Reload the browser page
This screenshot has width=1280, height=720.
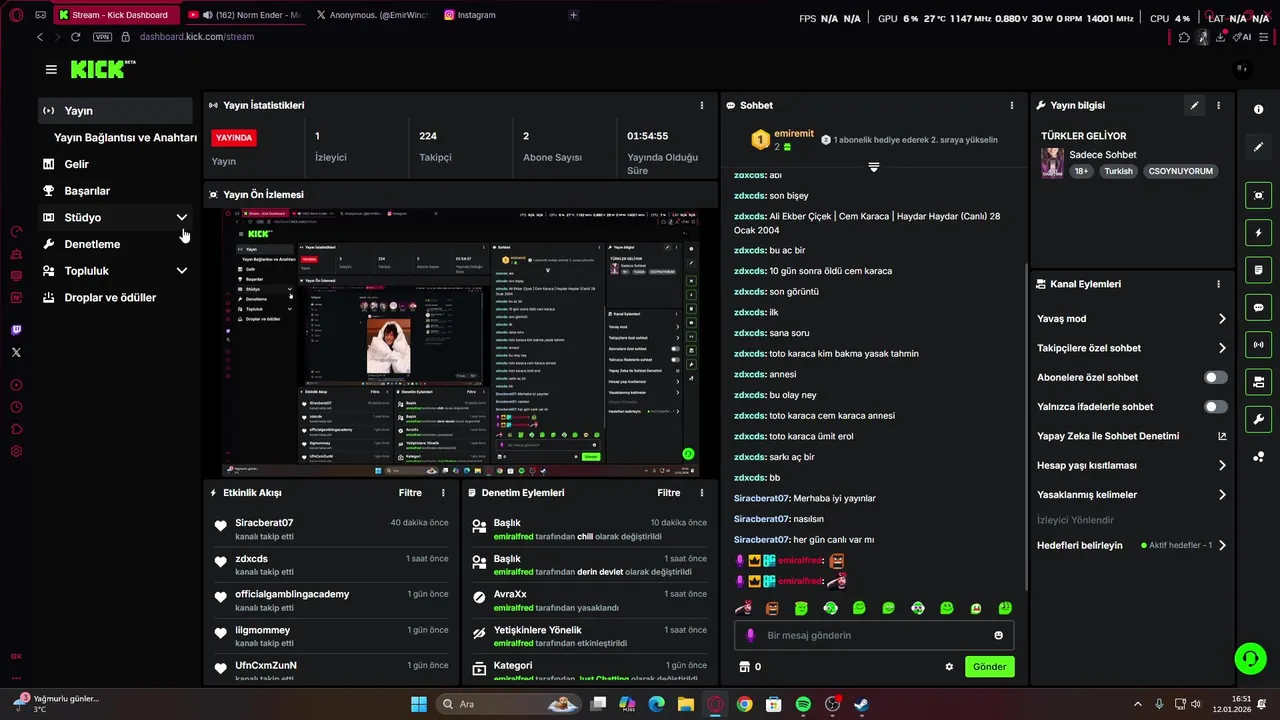(x=75, y=37)
